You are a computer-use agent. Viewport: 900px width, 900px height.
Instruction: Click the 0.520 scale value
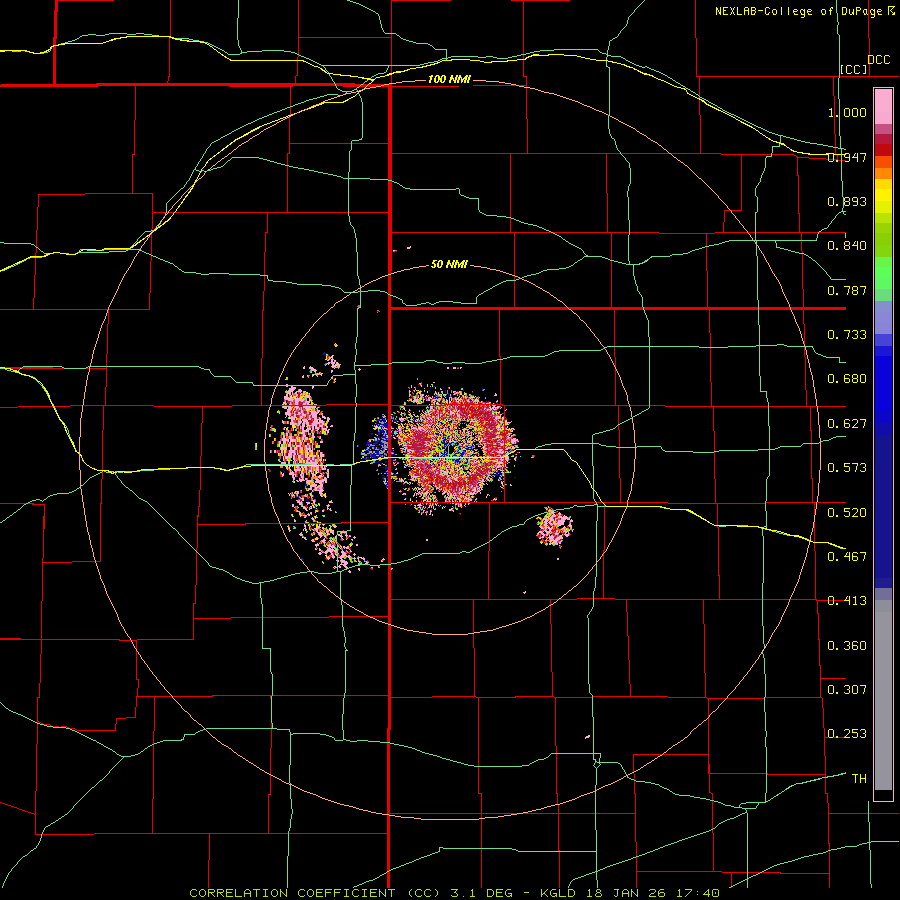(x=847, y=512)
